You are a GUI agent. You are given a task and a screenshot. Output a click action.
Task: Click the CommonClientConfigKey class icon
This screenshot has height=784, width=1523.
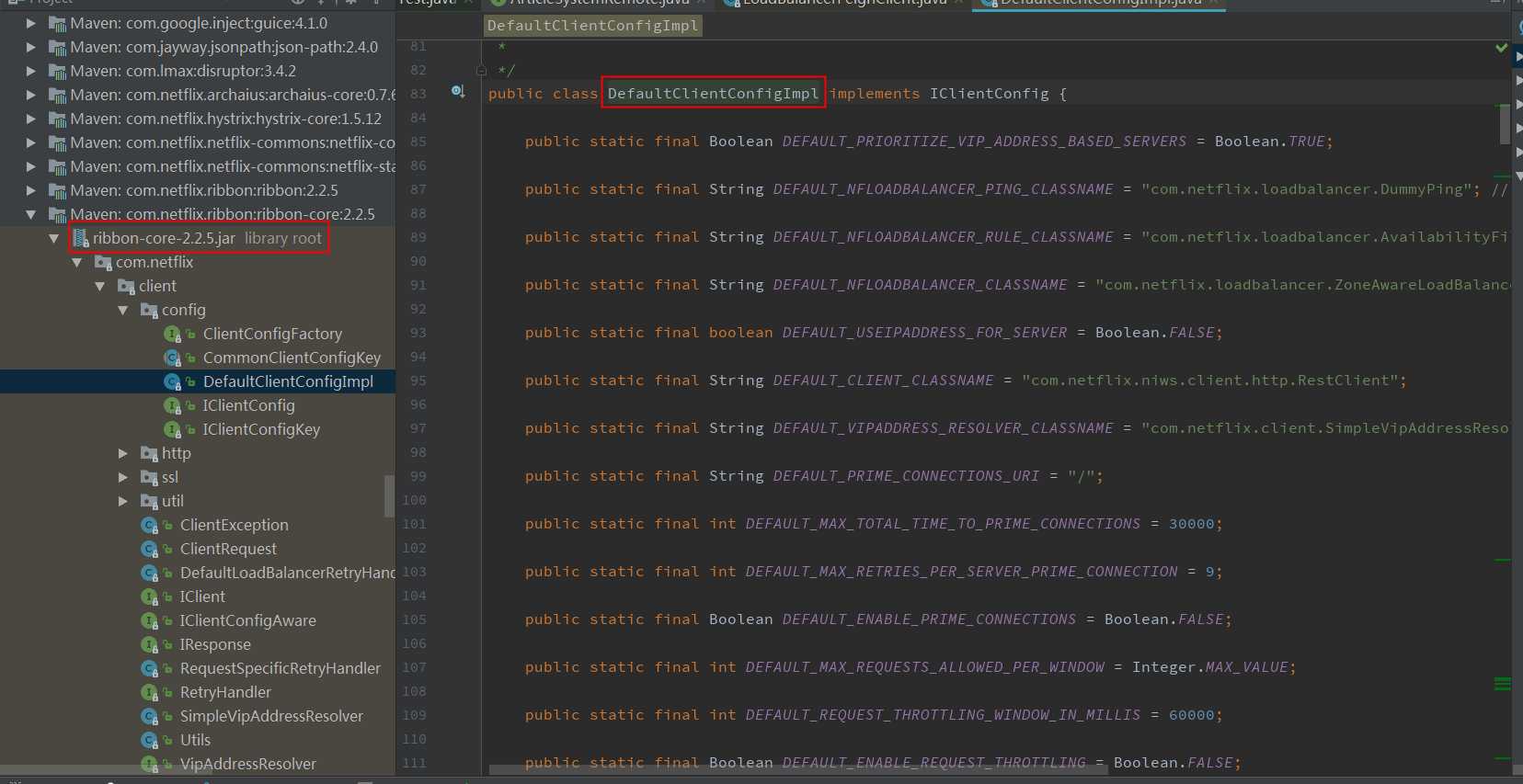tap(172, 358)
